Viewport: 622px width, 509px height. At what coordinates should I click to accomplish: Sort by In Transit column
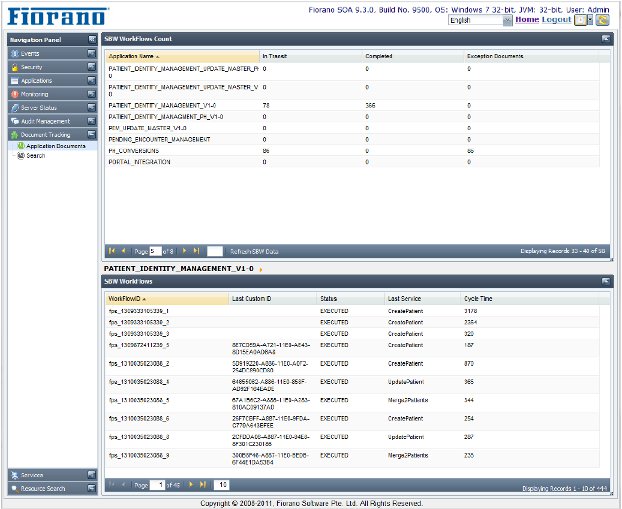point(311,56)
